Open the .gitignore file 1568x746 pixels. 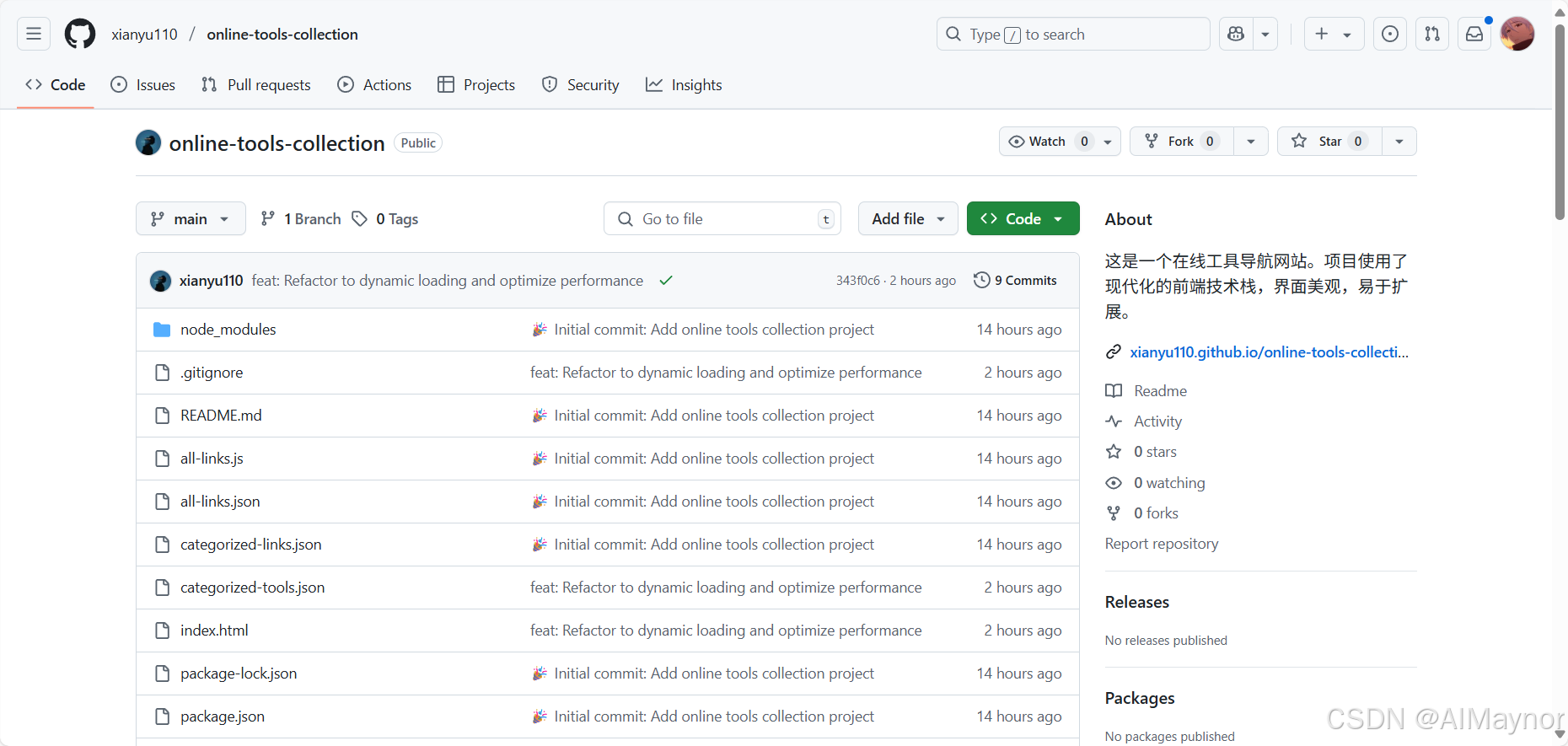pos(212,373)
